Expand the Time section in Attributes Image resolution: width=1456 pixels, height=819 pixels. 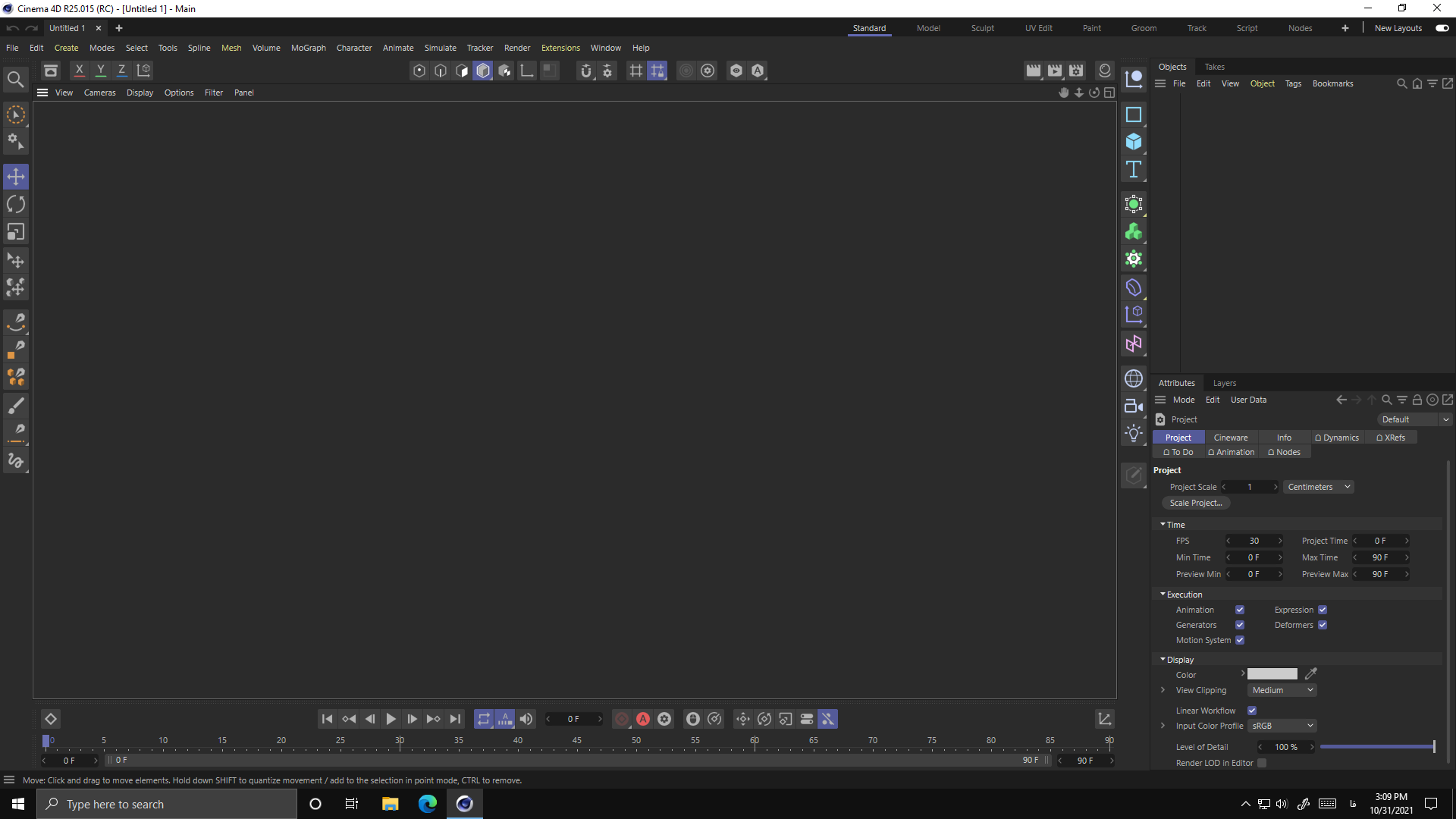point(1163,524)
